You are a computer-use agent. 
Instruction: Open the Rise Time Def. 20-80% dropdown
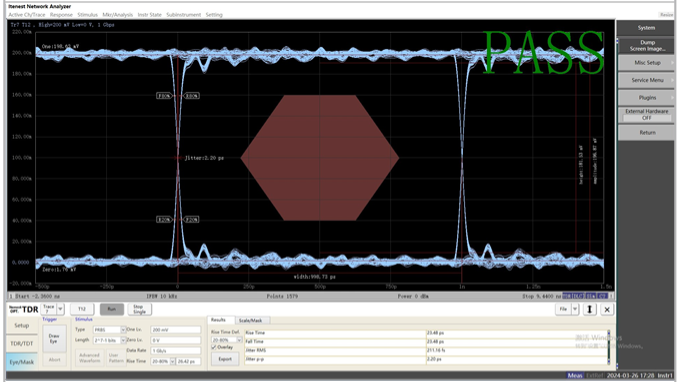[x=239, y=340]
